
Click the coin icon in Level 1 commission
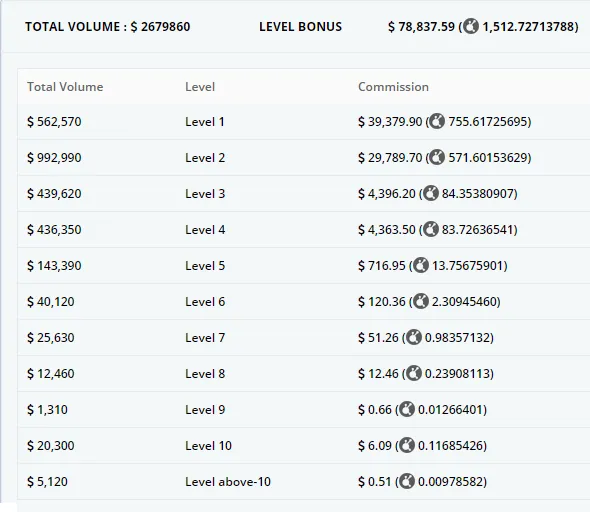(437, 122)
